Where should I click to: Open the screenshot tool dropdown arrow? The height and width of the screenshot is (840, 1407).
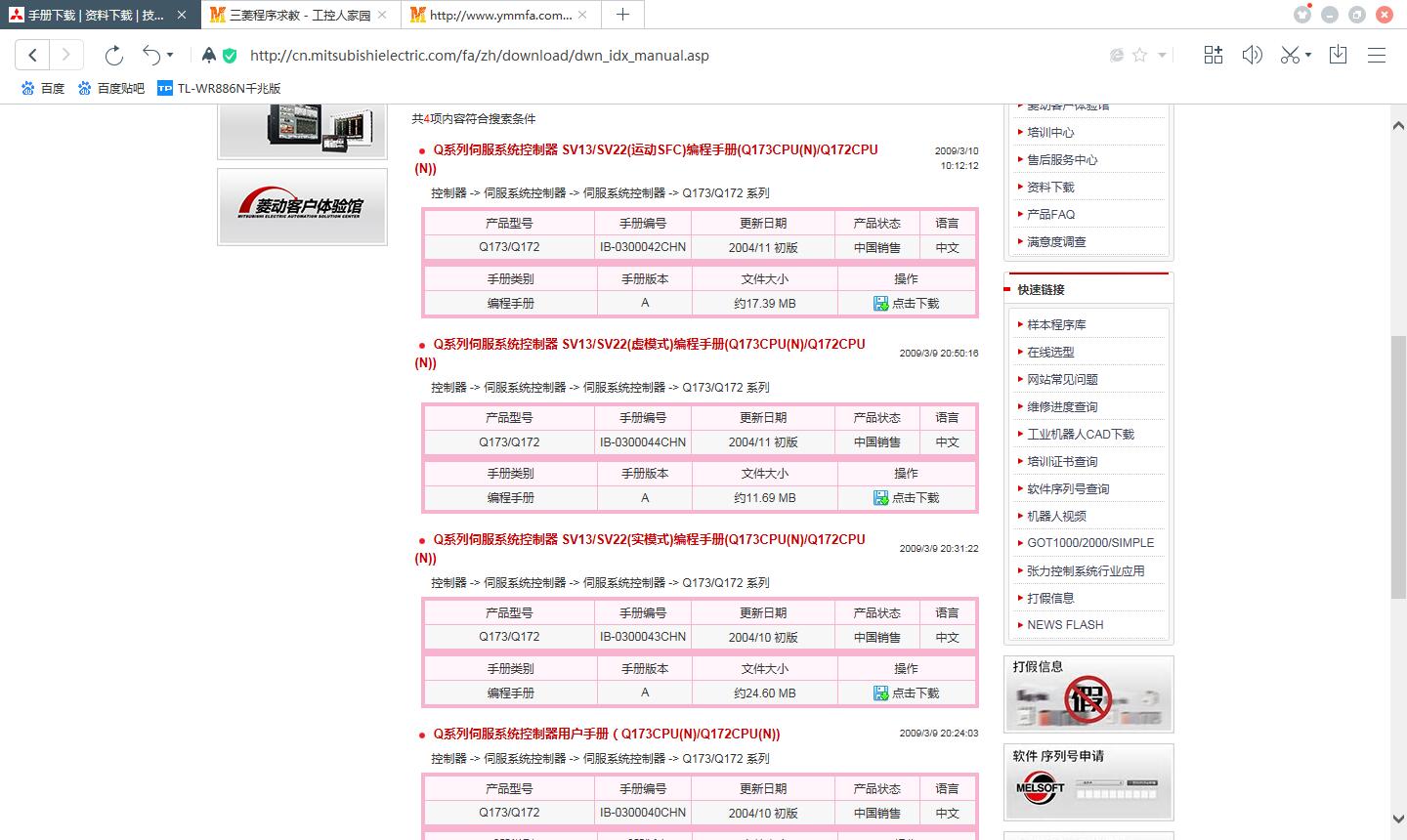[x=1308, y=55]
